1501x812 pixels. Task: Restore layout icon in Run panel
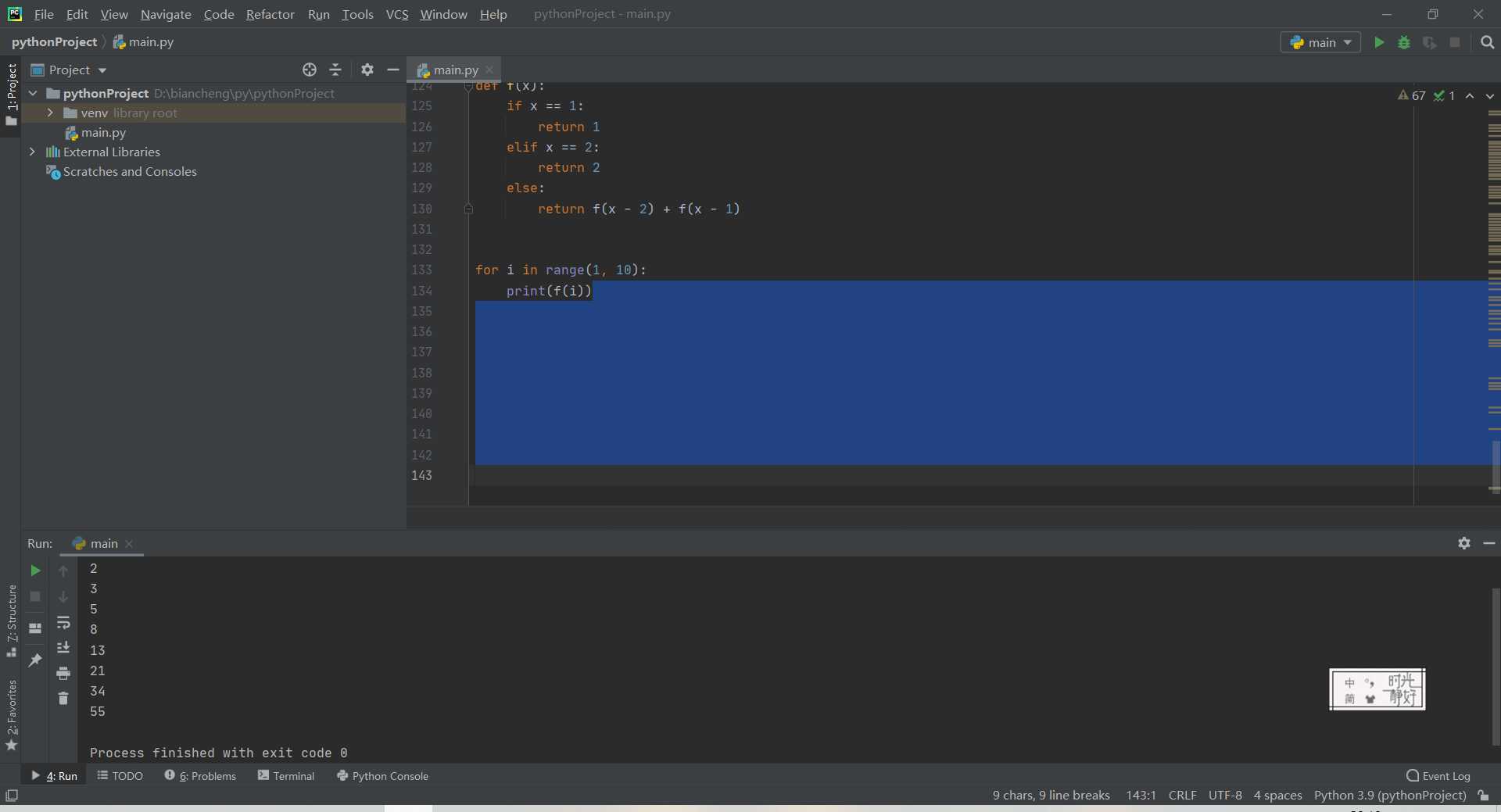pos(35,628)
